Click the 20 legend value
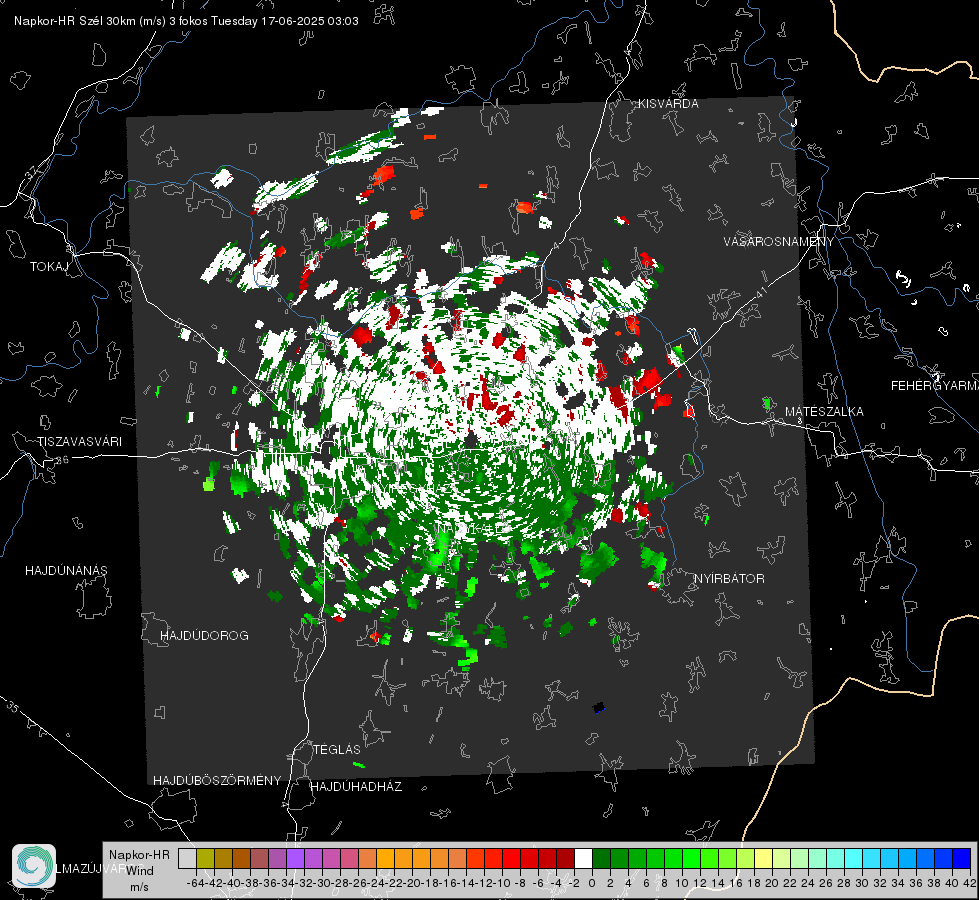979x900 pixels. coord(772,883)
